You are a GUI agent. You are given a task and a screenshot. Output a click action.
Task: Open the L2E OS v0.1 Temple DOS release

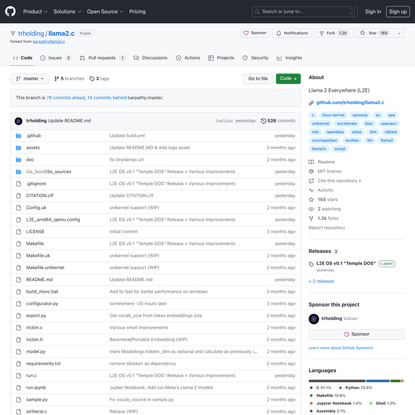coord(346,263)
